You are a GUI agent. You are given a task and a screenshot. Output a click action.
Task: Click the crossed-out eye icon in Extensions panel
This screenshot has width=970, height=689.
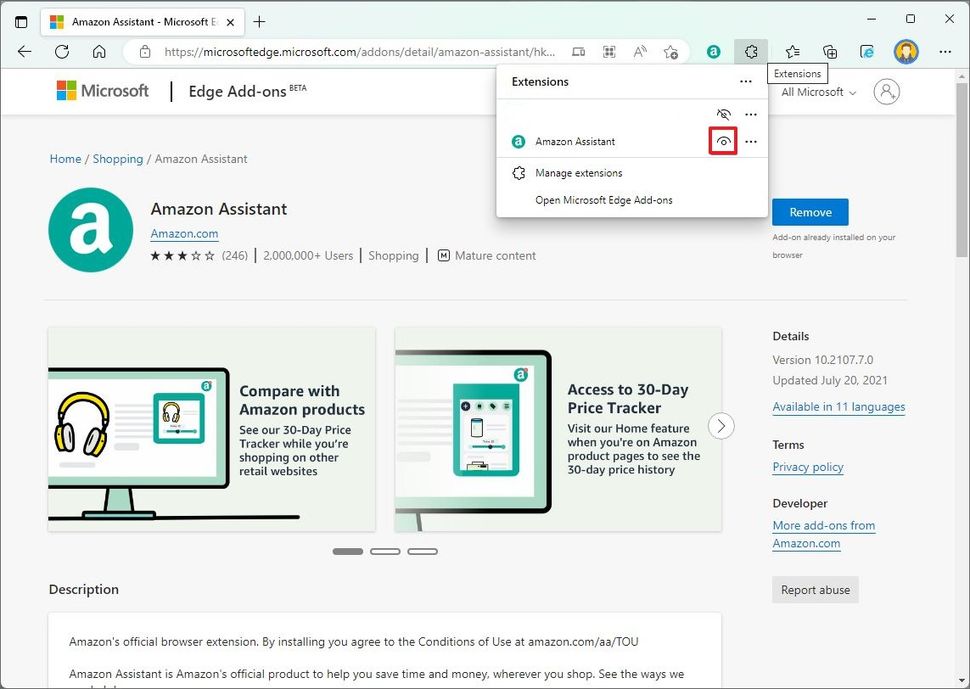pyautogui.click(x=723, y=114)
